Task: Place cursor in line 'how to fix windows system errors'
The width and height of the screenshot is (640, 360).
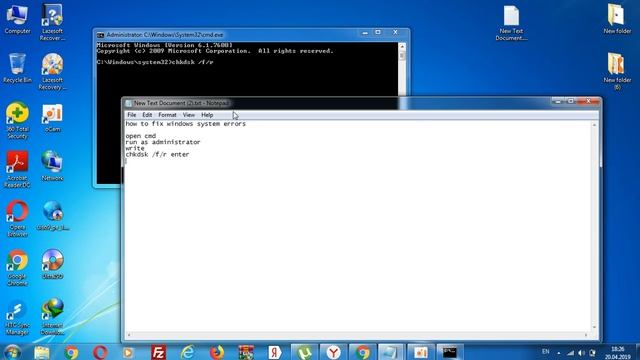Action: [186, 124]
